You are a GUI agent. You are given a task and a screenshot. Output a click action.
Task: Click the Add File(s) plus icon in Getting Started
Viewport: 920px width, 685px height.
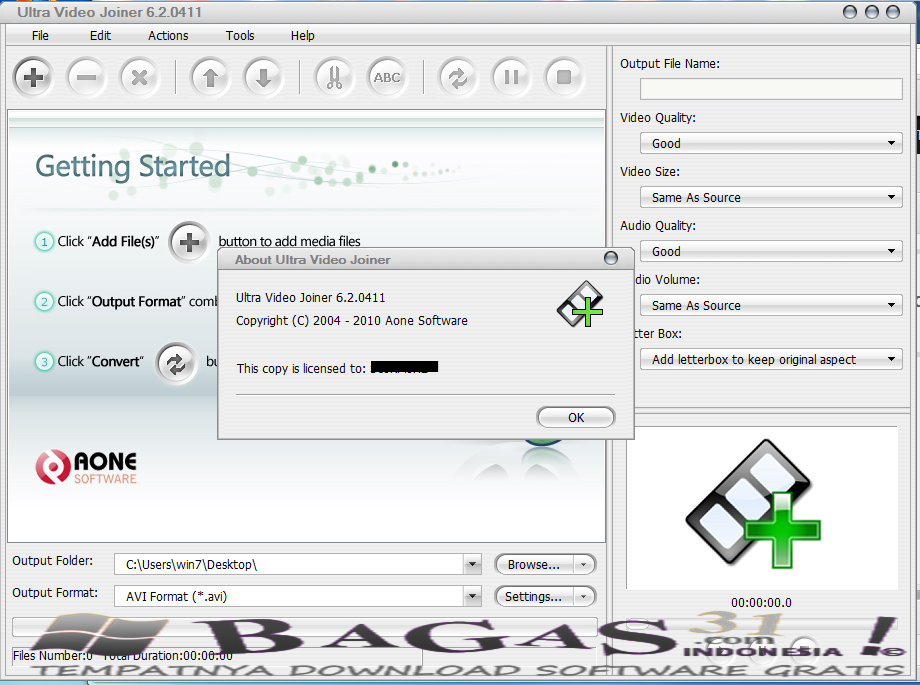tap(189, 242)
